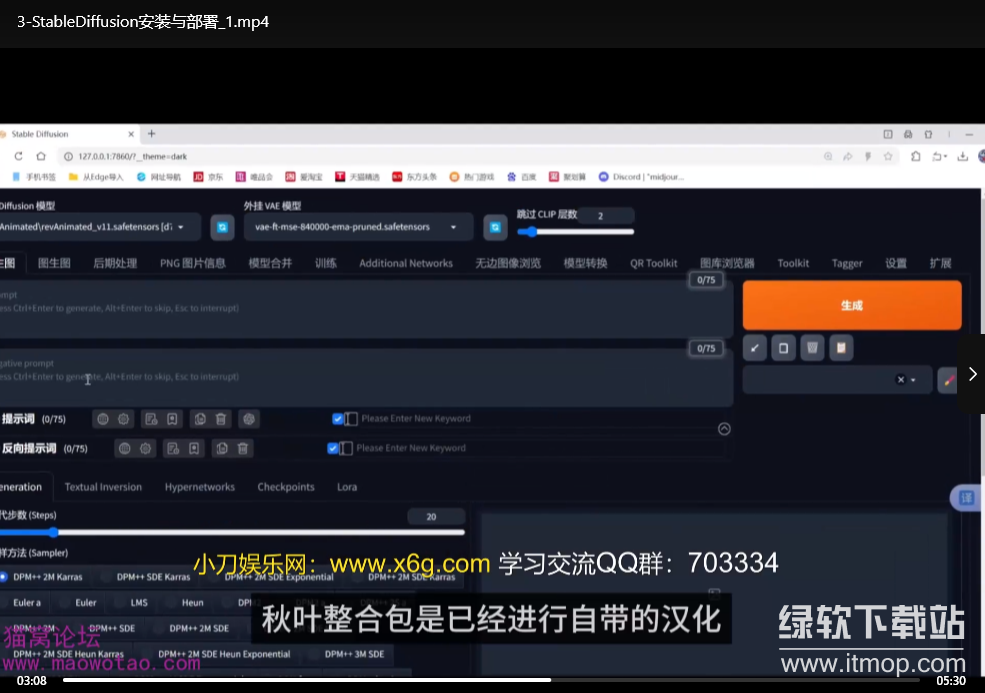985x693 pixels.
Task: Refresh the Stable Diffusion model list
Action: 222,227
